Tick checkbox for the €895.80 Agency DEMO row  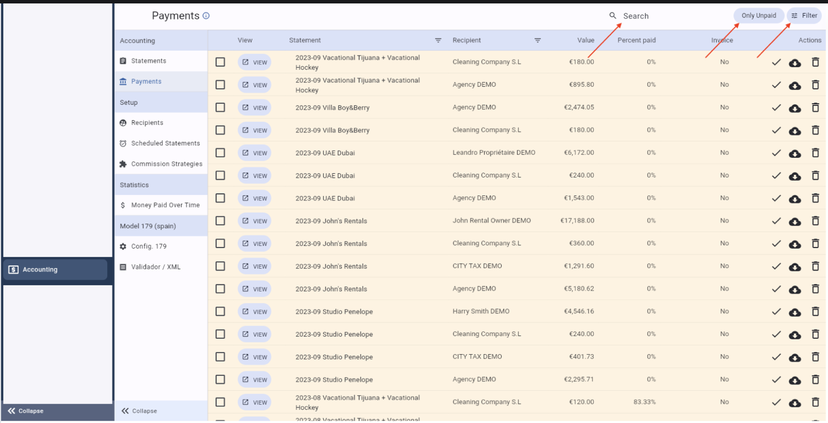220,85
